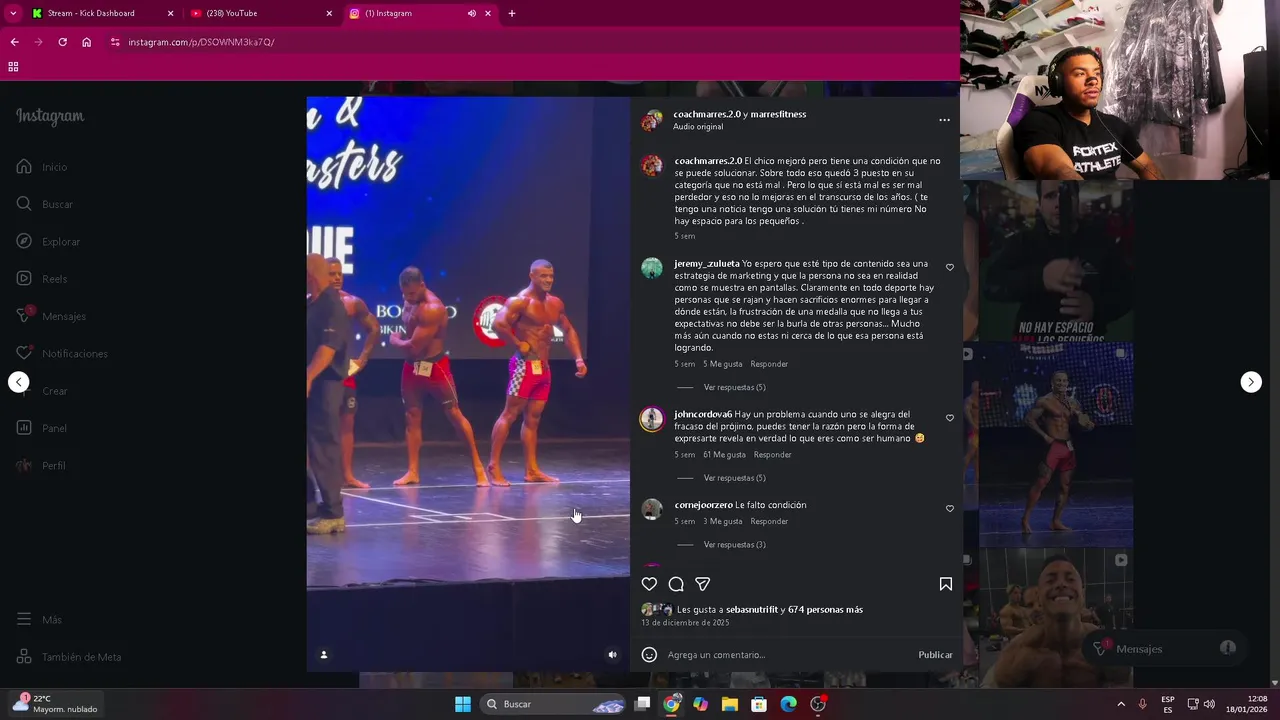The image size is (1280, 720).
Task: Click the instagram.com address bar
Action: 530,42
